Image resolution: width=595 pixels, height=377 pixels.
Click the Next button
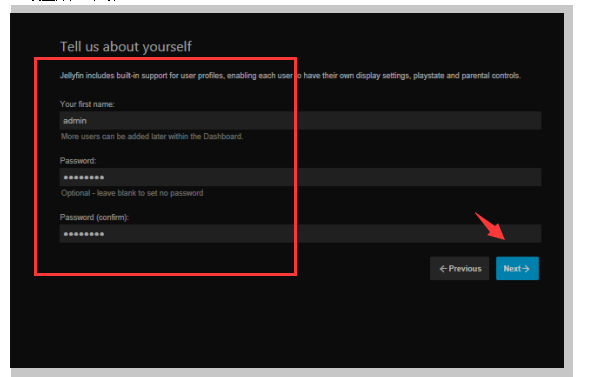point(517,269)
